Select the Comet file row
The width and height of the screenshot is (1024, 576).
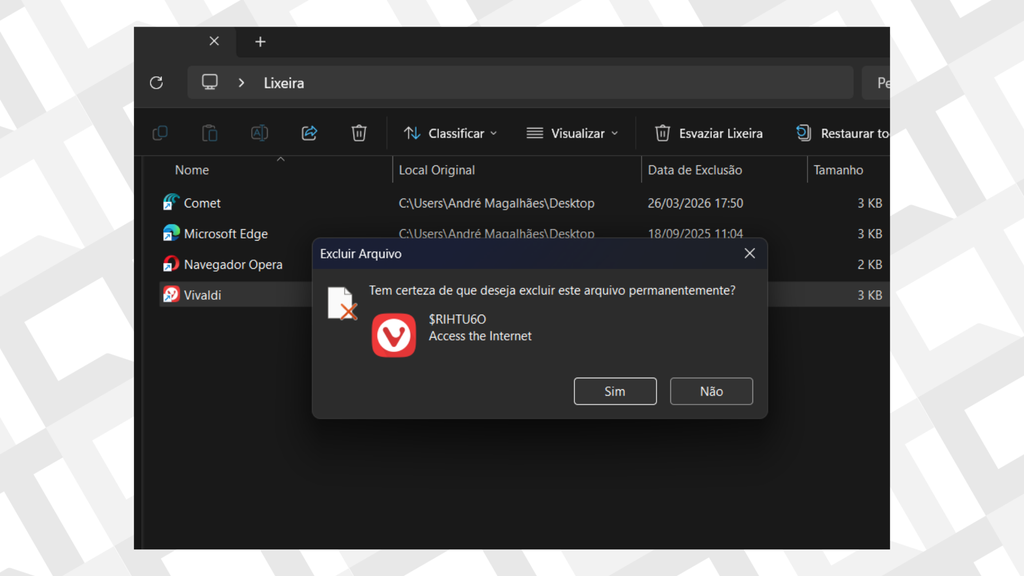pos(524,203)
